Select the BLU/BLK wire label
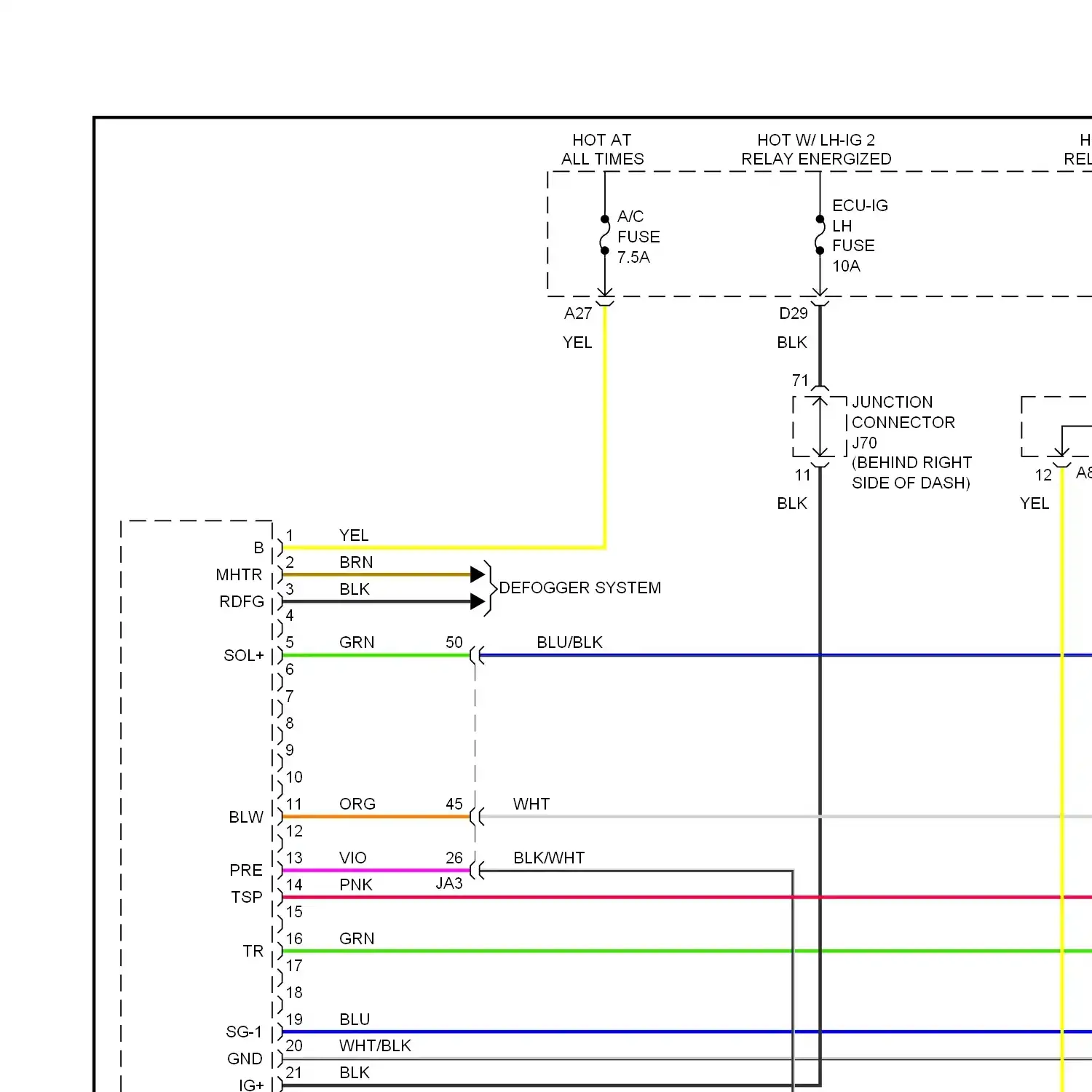The height and width of the screenshot is (1092, 1092). point(570,642)
